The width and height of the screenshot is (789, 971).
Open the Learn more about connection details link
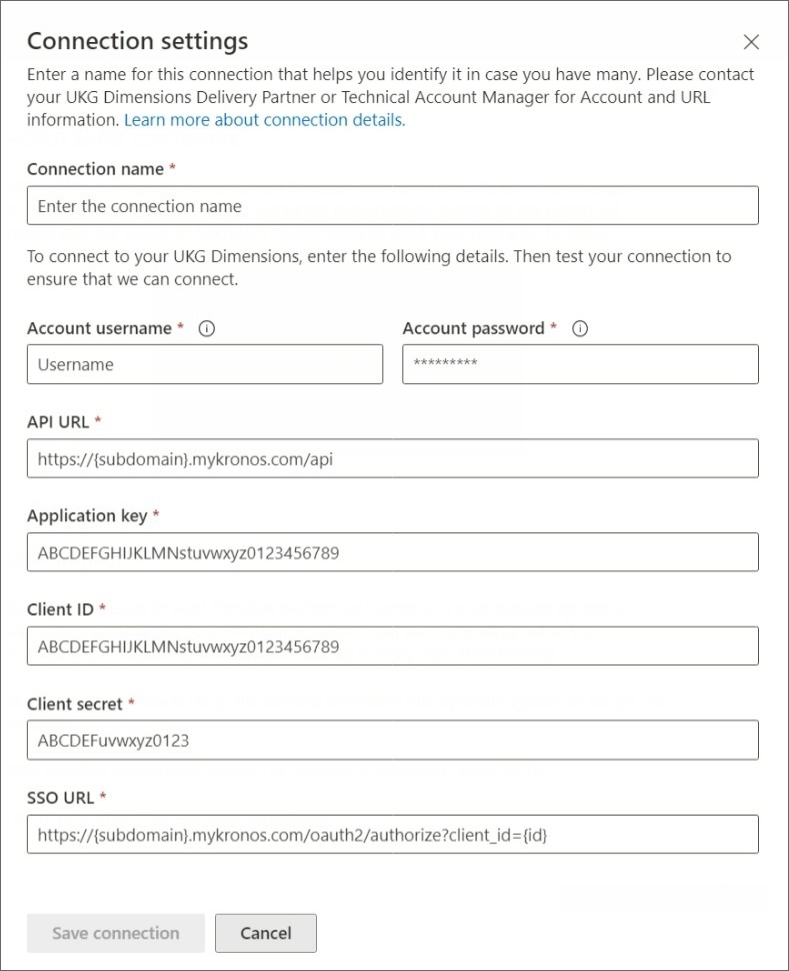pyautogui.click(x=264, y=120)
